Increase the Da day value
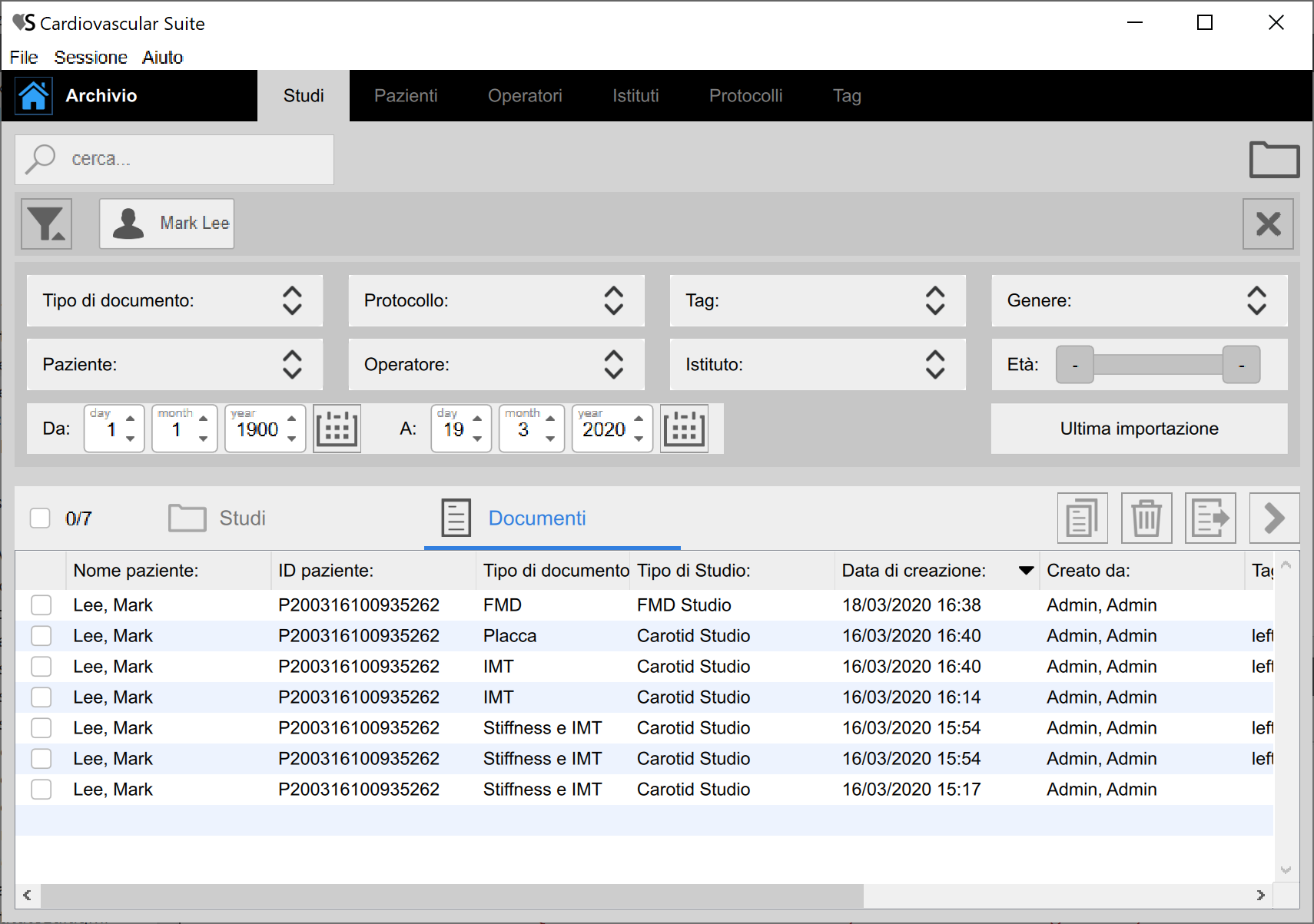Viewport: 1314px width, 924px height. tap(131, 419)
